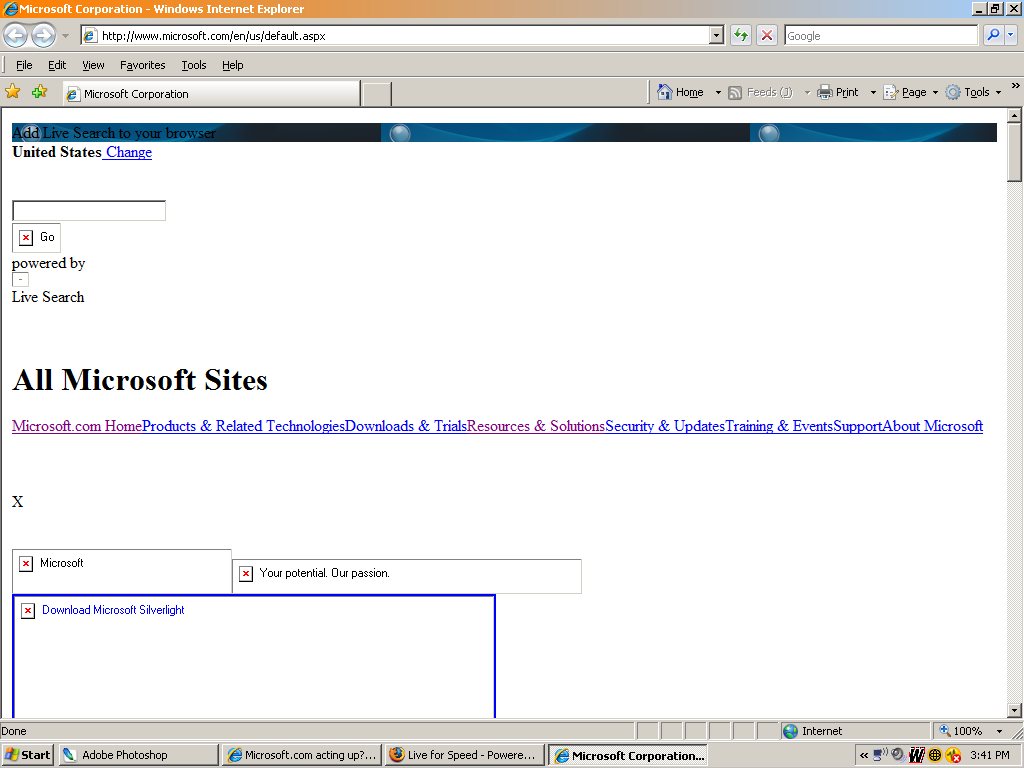The height and width of the screenshot is (768, 1024).
Task: Show more command bar items chevron
Action: tap(1015, 86)
